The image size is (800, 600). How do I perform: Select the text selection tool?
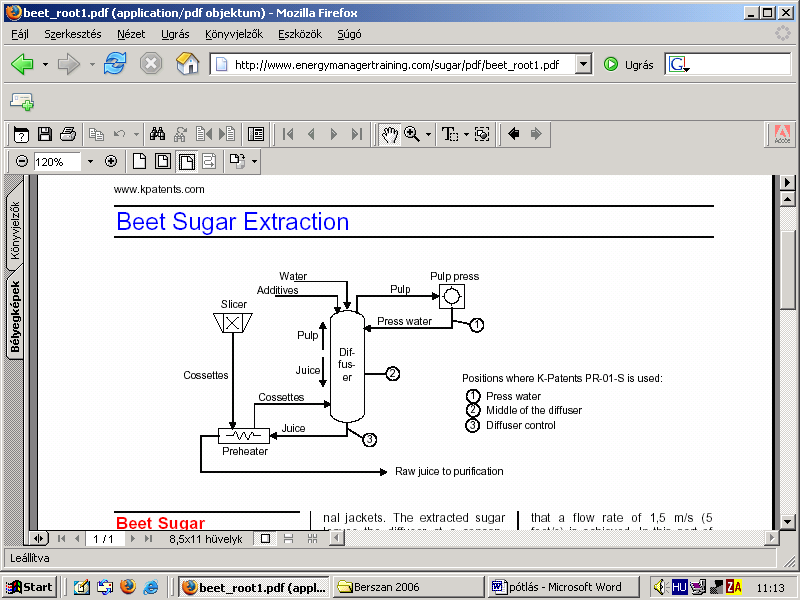click(x=449, y=134)
